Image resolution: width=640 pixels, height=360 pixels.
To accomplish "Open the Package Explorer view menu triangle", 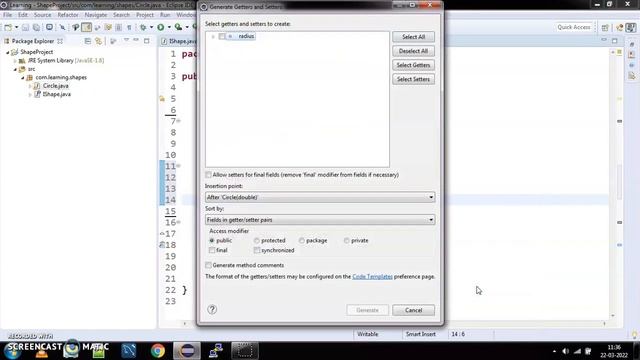I will tap(126, 40).
